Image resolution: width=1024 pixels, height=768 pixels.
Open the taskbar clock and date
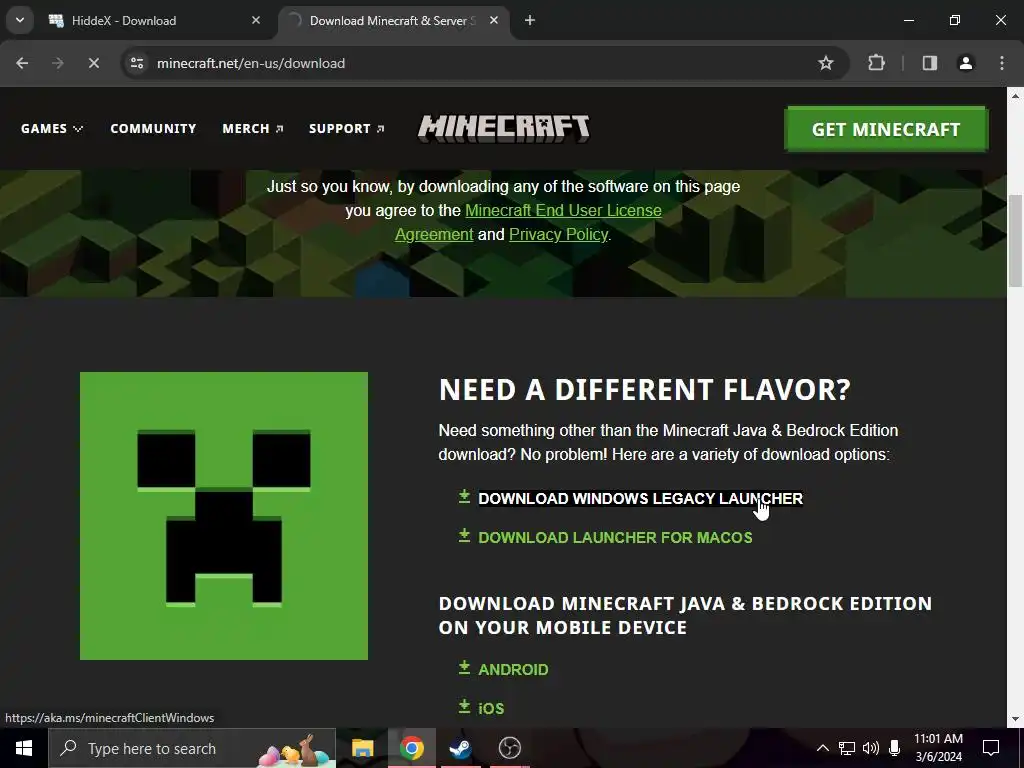(938, 748)
